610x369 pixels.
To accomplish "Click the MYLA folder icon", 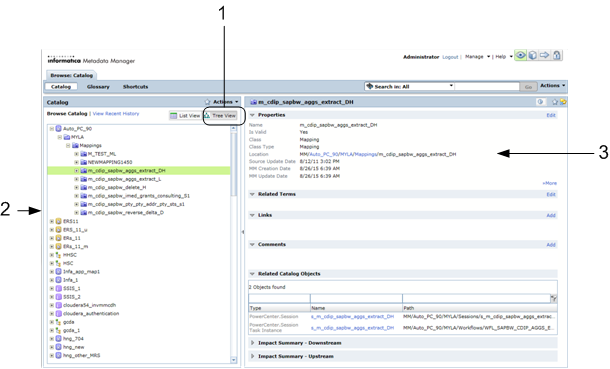I will click(x=67, y=137).
